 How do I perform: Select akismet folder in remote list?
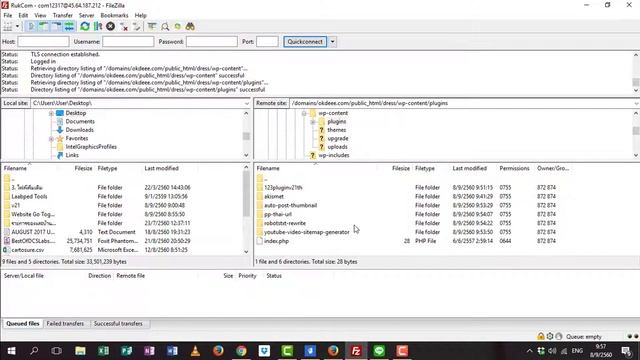click(x=274, y=197)
